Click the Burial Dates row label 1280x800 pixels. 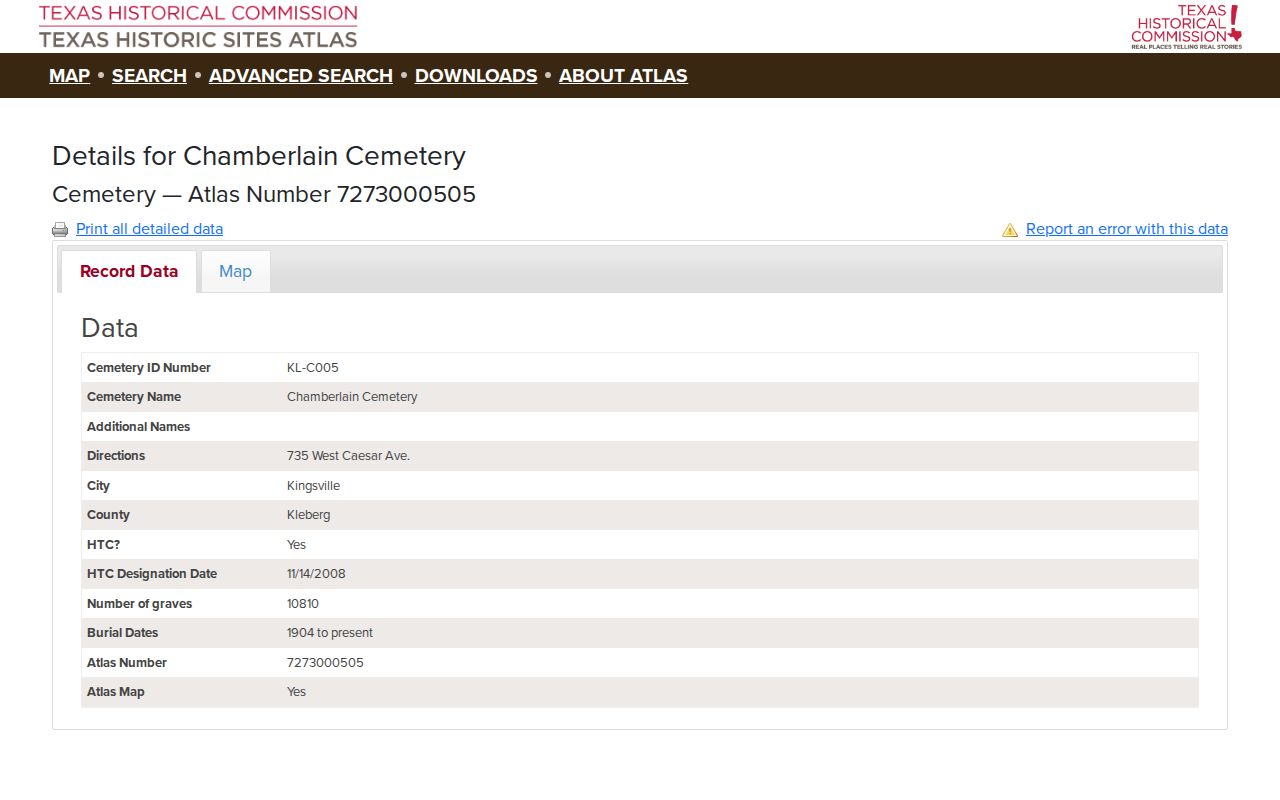123,633
